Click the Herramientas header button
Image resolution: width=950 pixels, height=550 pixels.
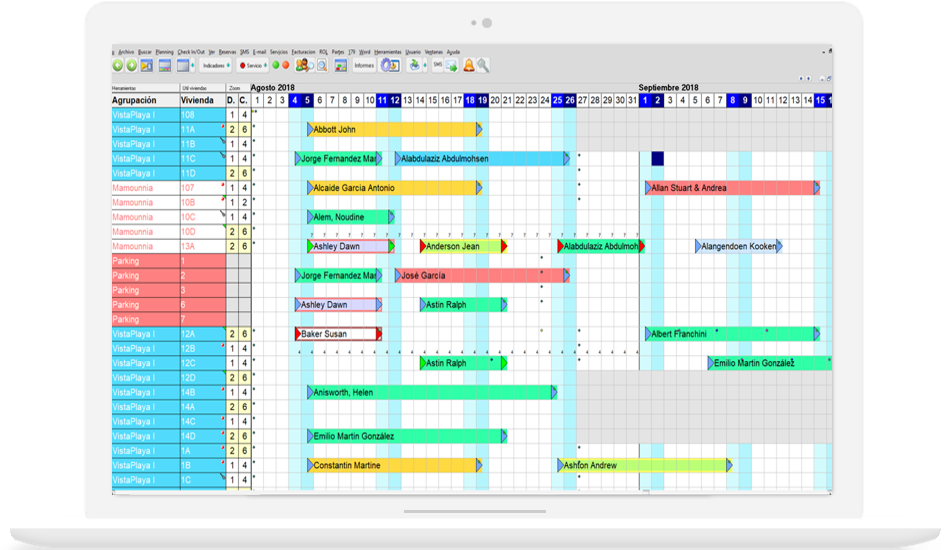(x=145, y=88)
